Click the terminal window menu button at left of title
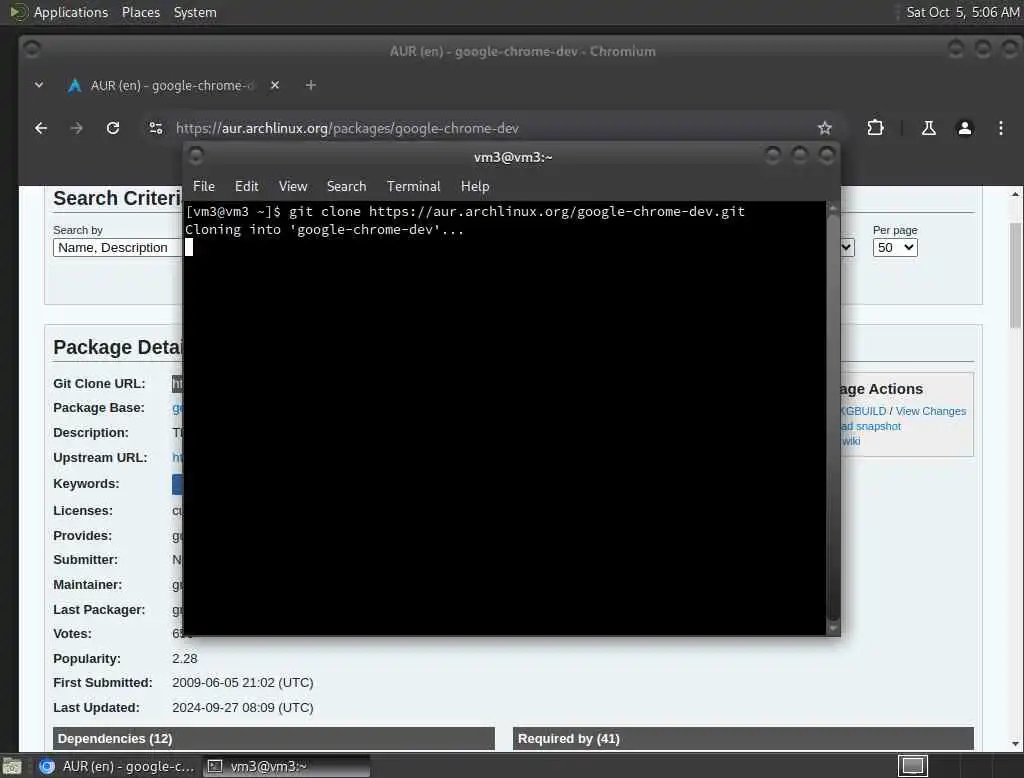 point(195,155)
